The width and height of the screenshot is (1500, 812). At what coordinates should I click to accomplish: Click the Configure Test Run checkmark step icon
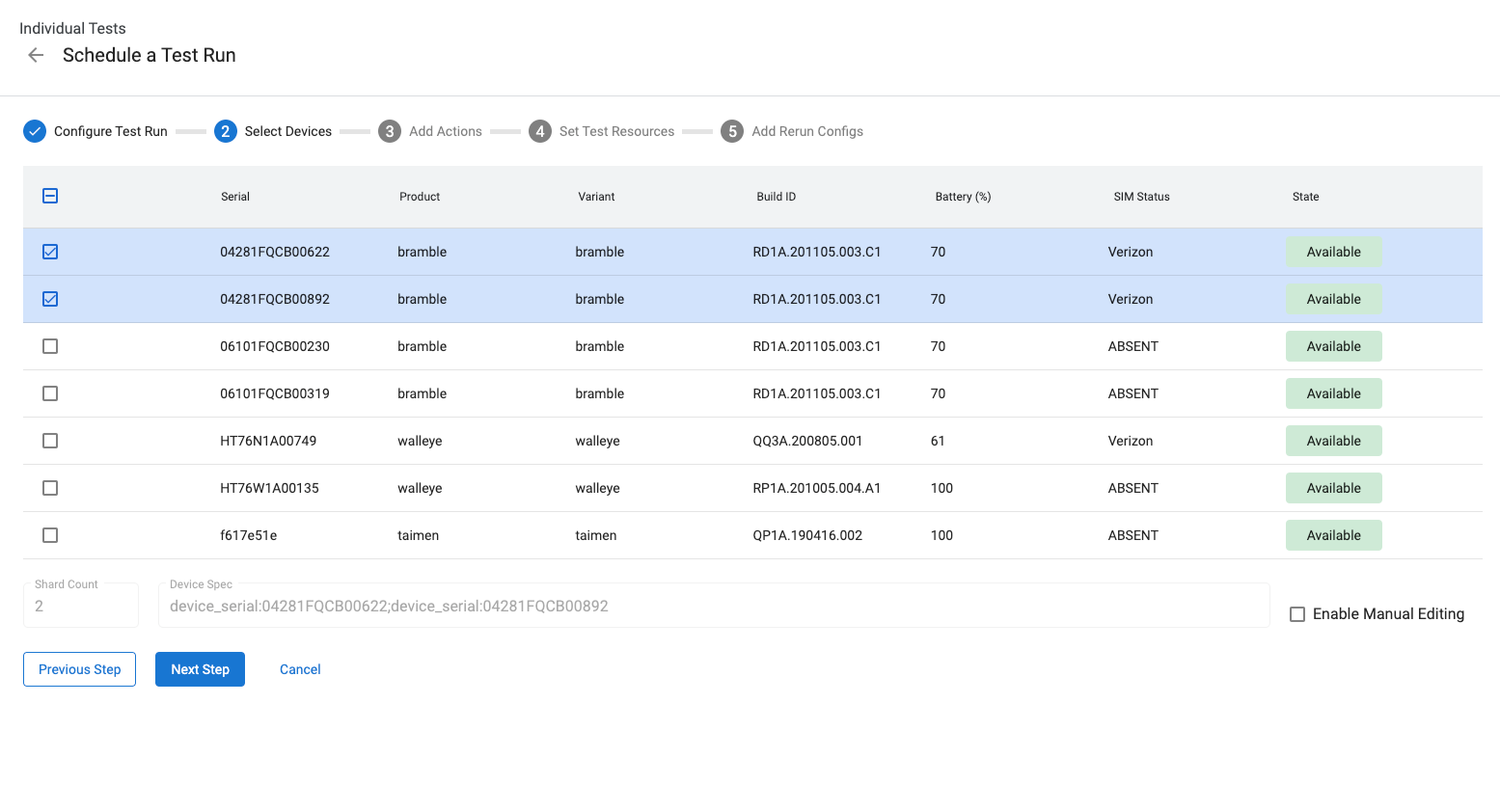[x=35, y=131]
